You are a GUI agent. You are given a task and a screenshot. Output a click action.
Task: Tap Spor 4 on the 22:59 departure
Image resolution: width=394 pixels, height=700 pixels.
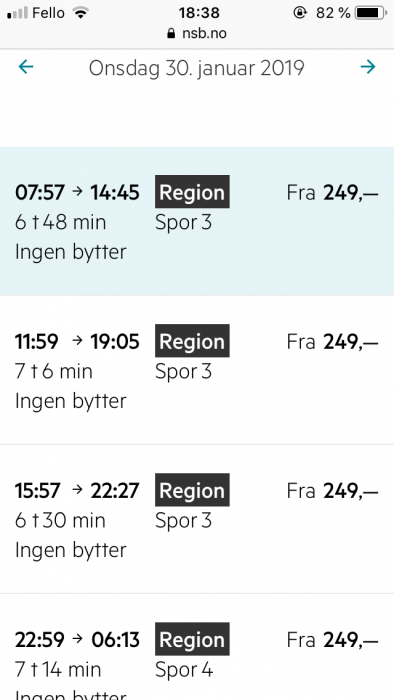[184, 670]
